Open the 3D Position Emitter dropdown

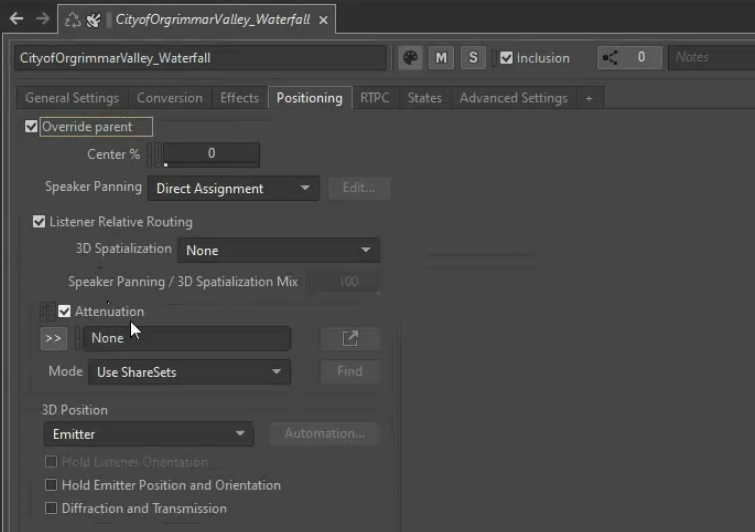click(148, 434)
